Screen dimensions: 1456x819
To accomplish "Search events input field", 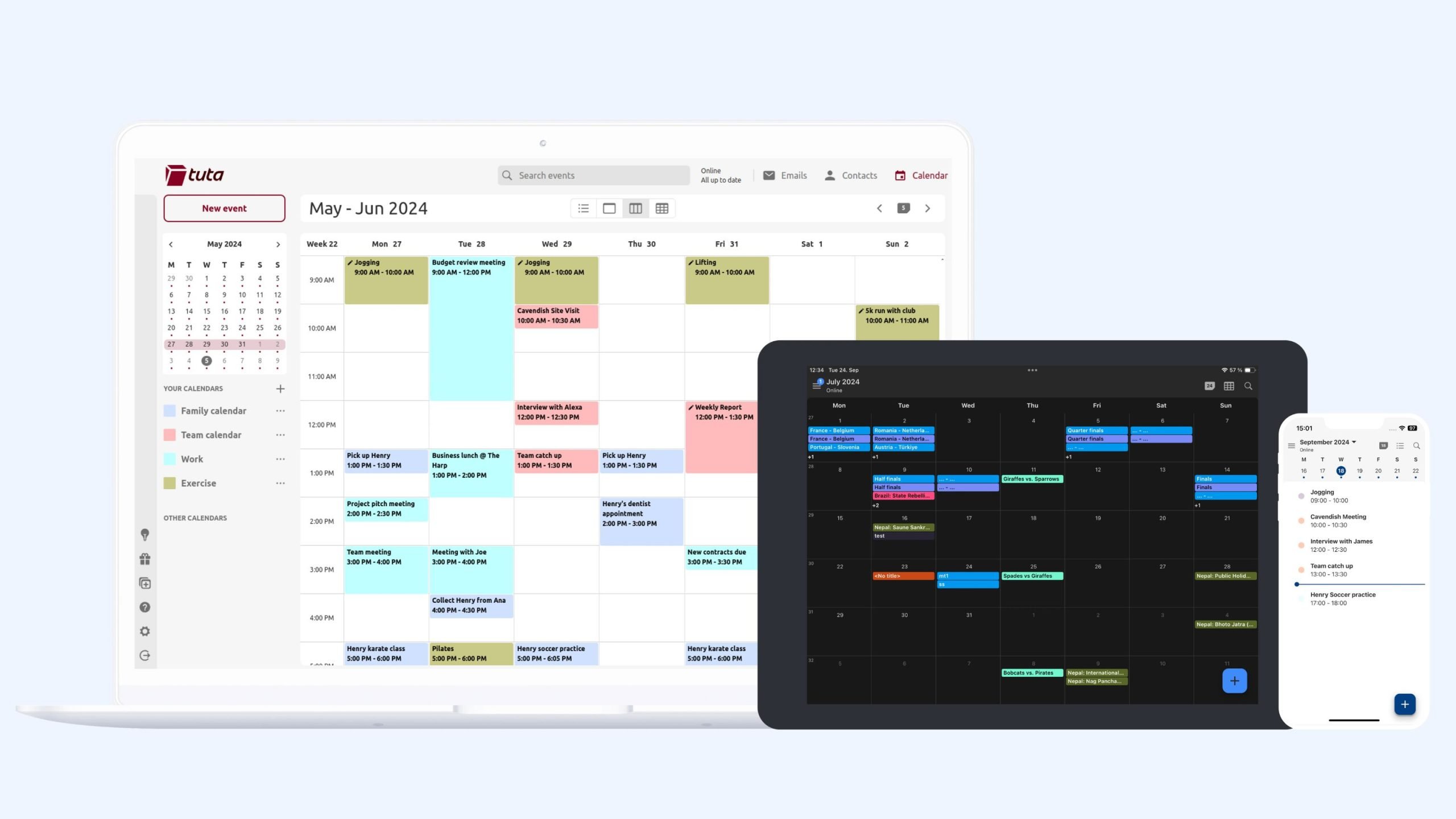I will click(x=593, y=175).
